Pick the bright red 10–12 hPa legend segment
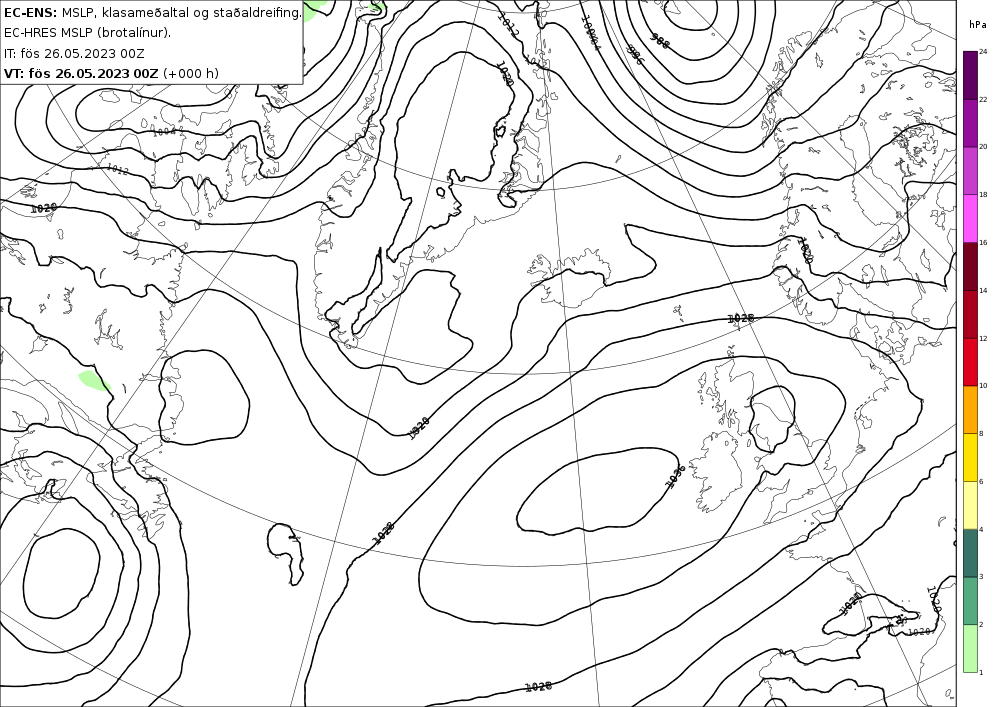The height and width of the screenshot is (707, 1000). tap(970, 362)
